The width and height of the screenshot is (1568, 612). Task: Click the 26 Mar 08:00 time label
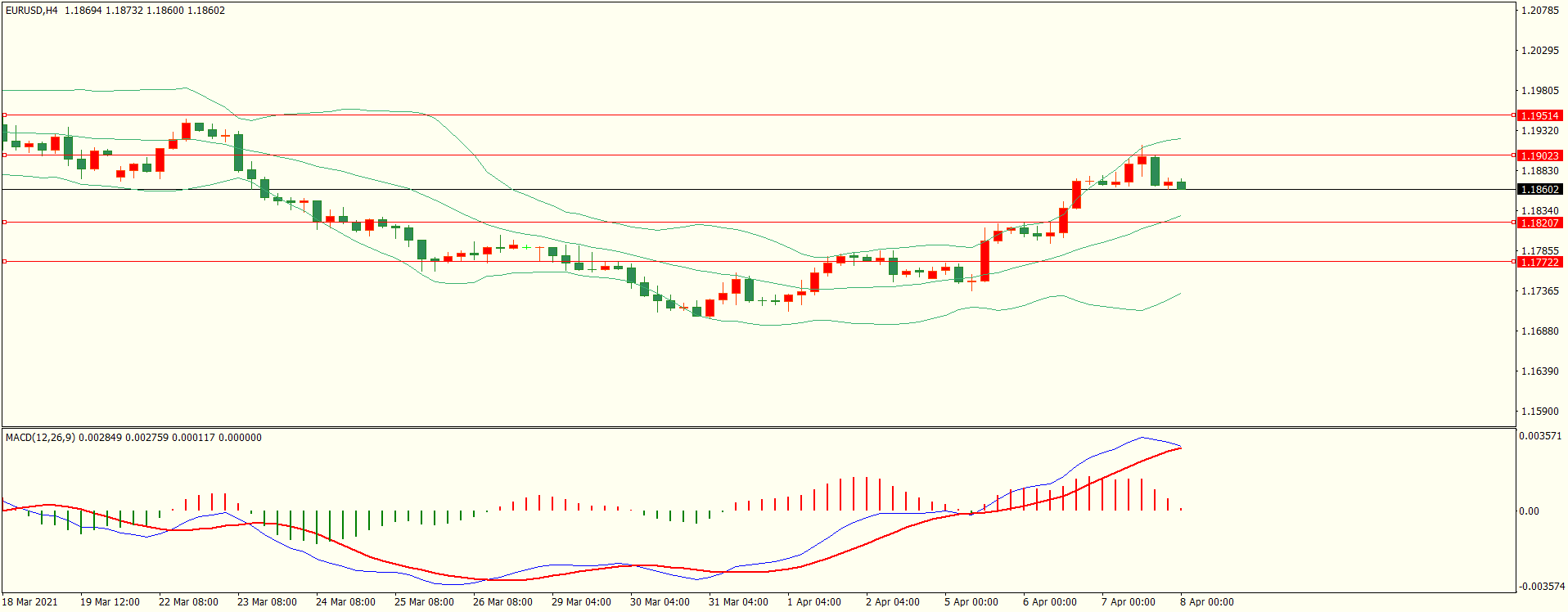[x=502, y=602]
